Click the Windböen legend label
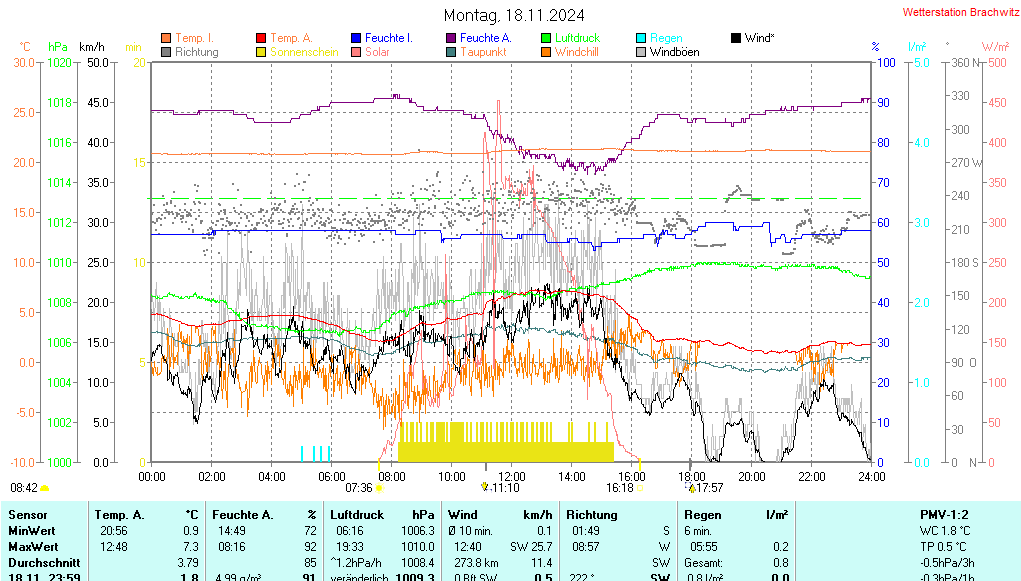This screenshot has width=1021, height=581. point(674,52)
